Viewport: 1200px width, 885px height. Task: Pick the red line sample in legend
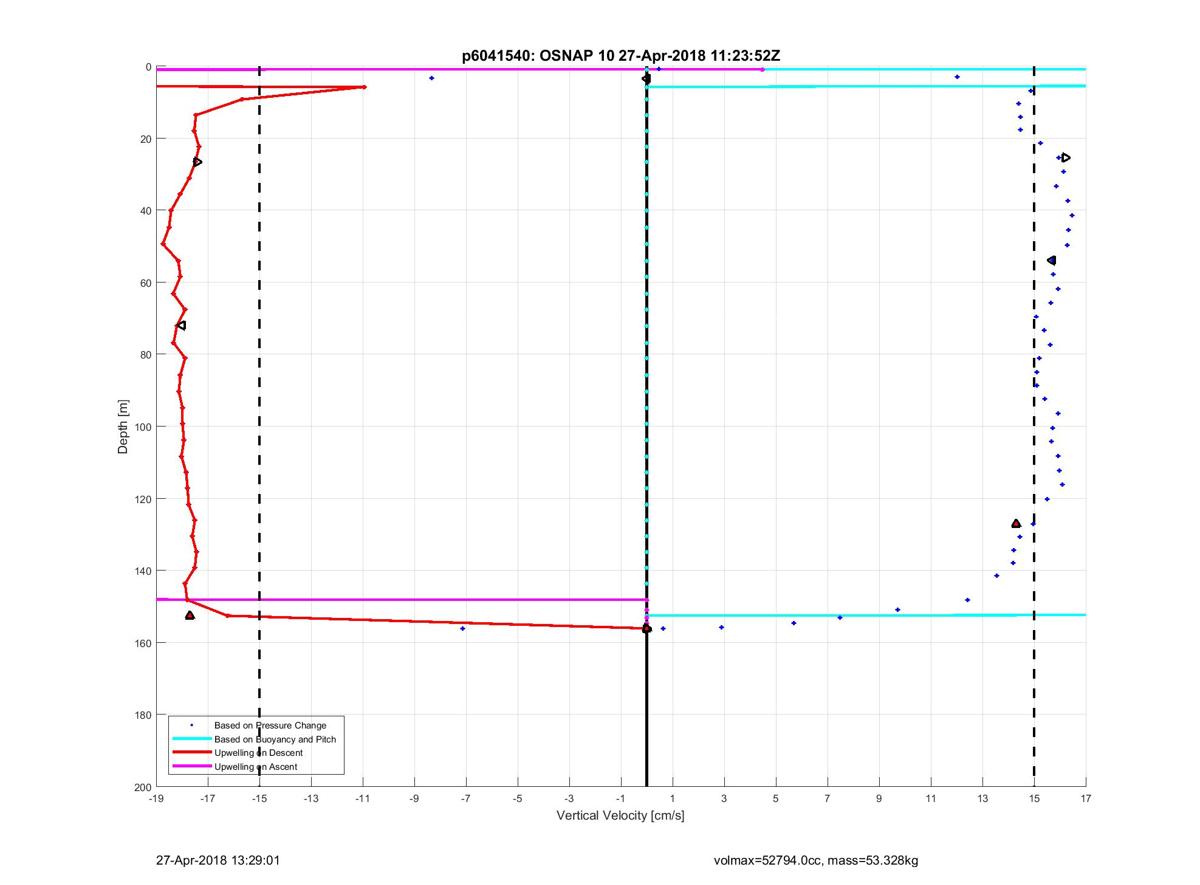click(191, 753)
